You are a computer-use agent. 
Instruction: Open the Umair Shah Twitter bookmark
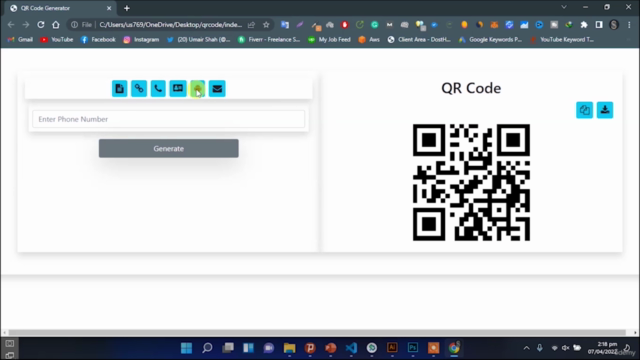[x=199, y=40]
